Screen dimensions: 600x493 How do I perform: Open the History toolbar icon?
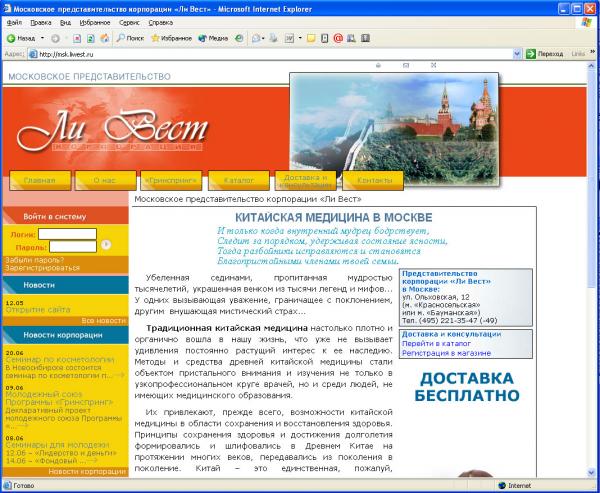[x=239, y=38]
